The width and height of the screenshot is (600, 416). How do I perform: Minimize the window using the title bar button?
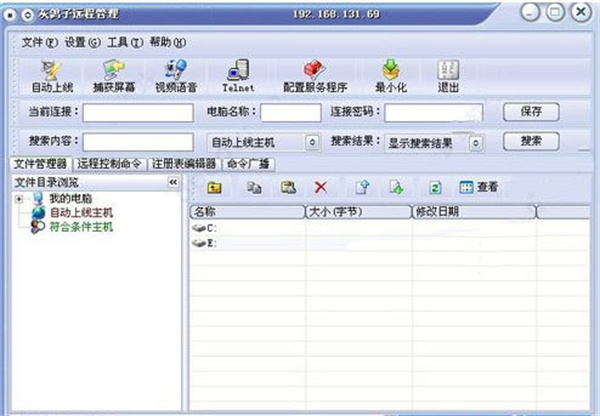[530, 12]
